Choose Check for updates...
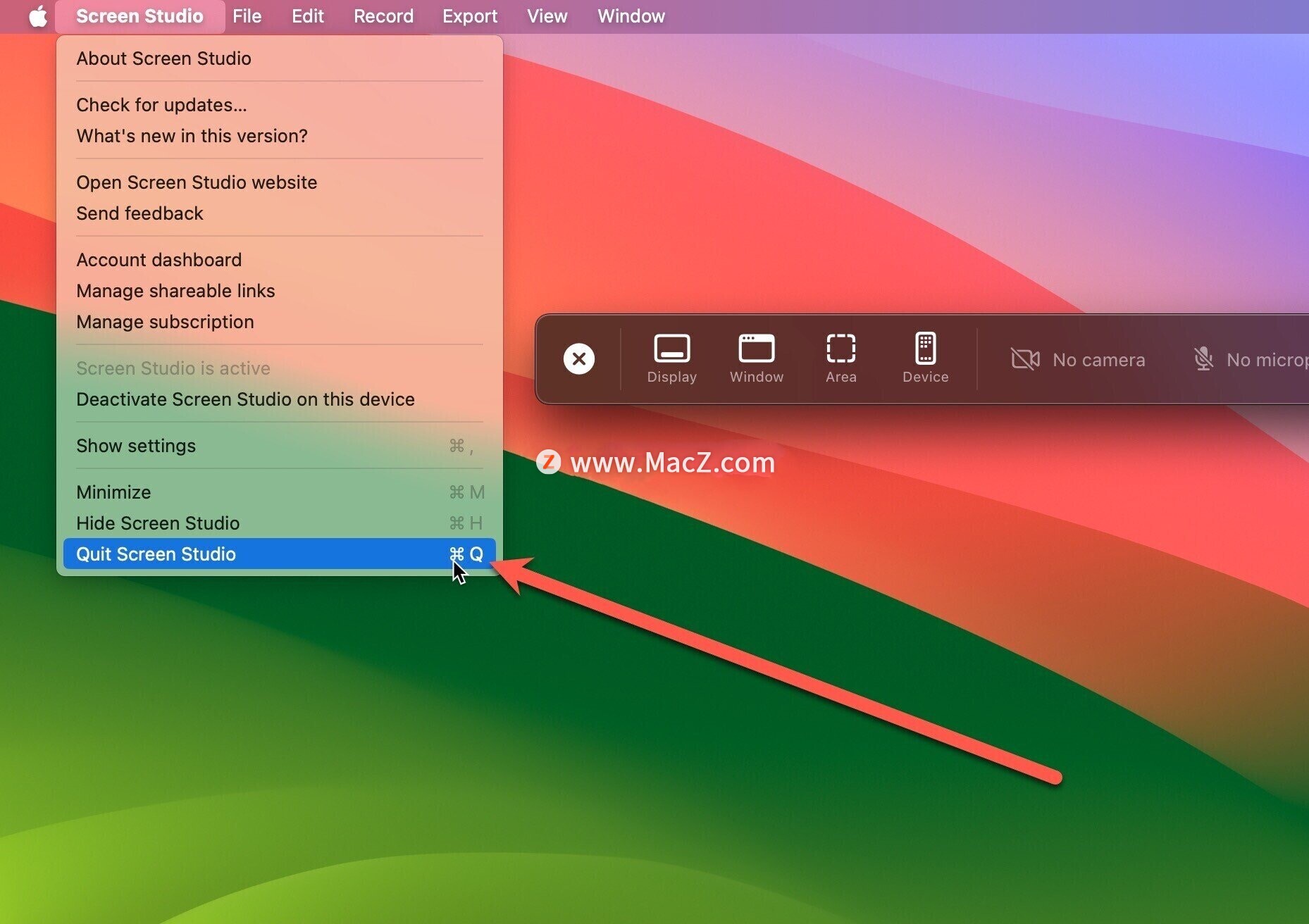 (x=279, y=105)
